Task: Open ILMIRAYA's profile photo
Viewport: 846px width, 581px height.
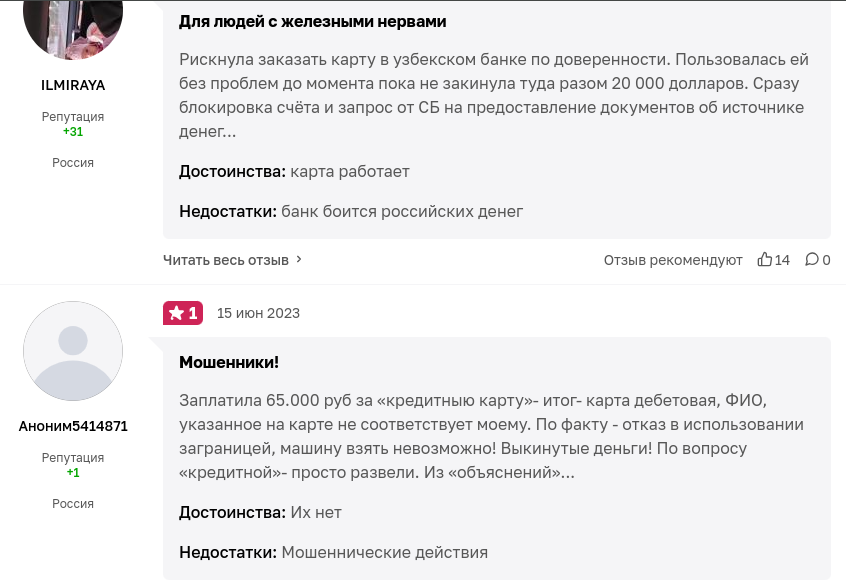Action: click(x=73, y=27)
